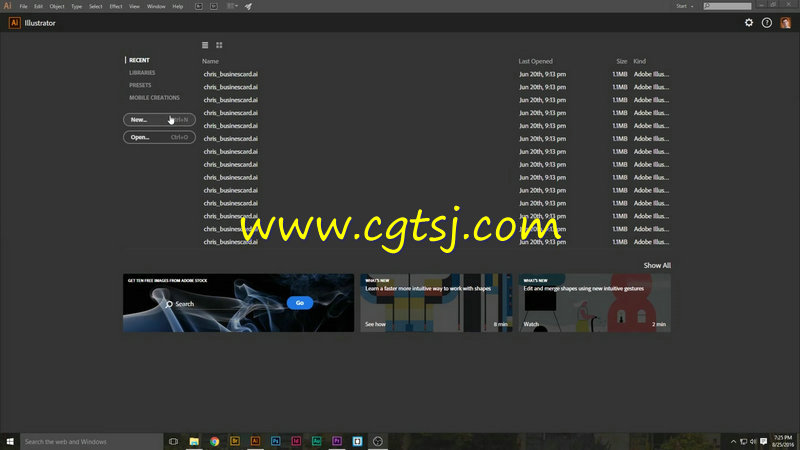Click the Ai logo in the menu bar
This screenshot has width=800, height=450.
7,6
